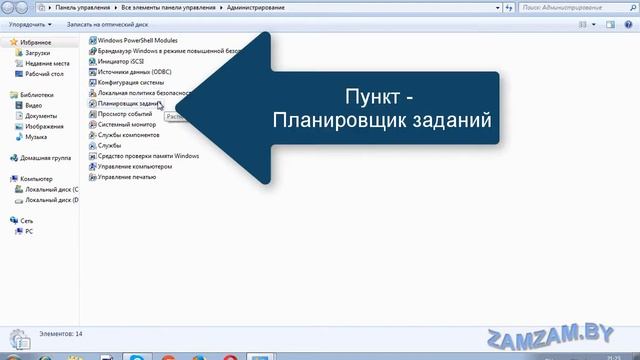The height and width of the screenshot is (360, 640).
Task: Open the view options dropdown arrow
Action: click(594, 24)
